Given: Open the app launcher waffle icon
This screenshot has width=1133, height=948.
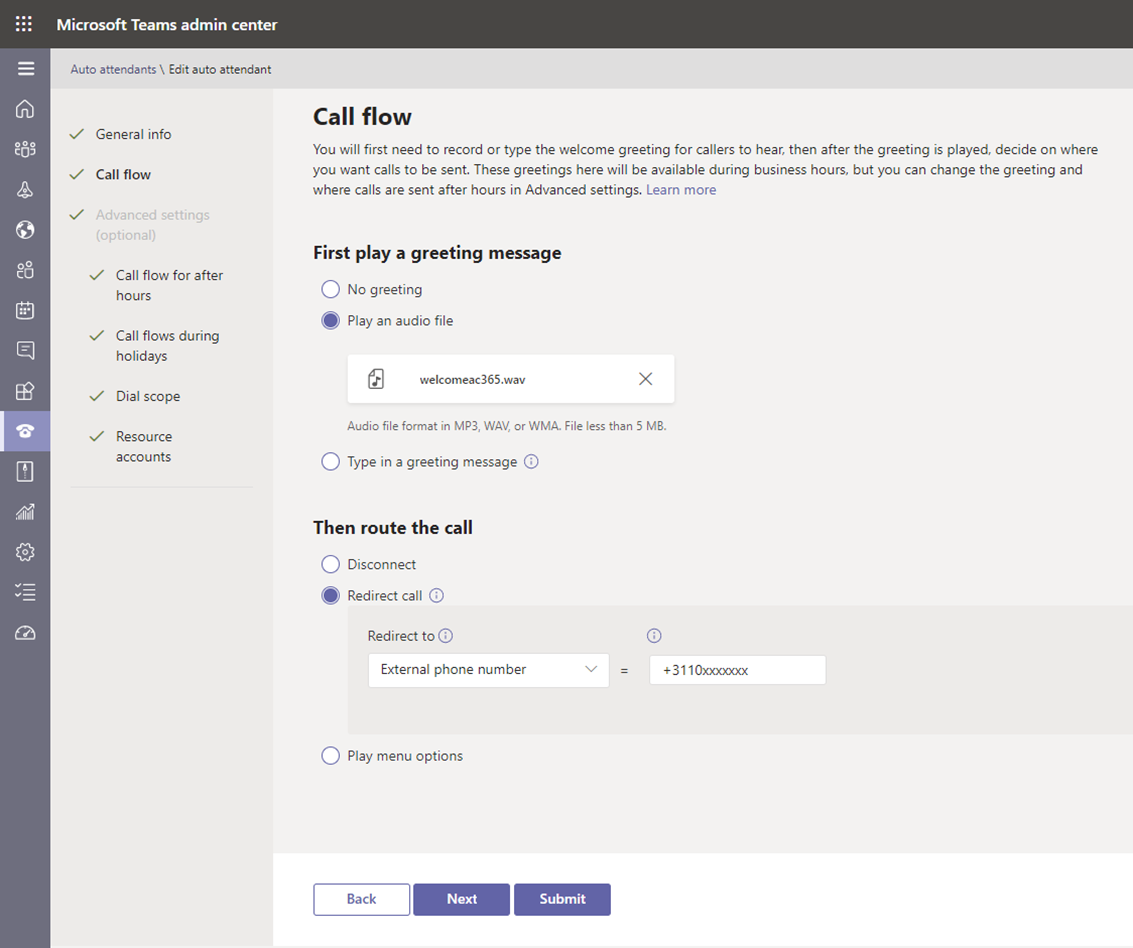Looking at the screenshot, I should click(x=24, y=24).
